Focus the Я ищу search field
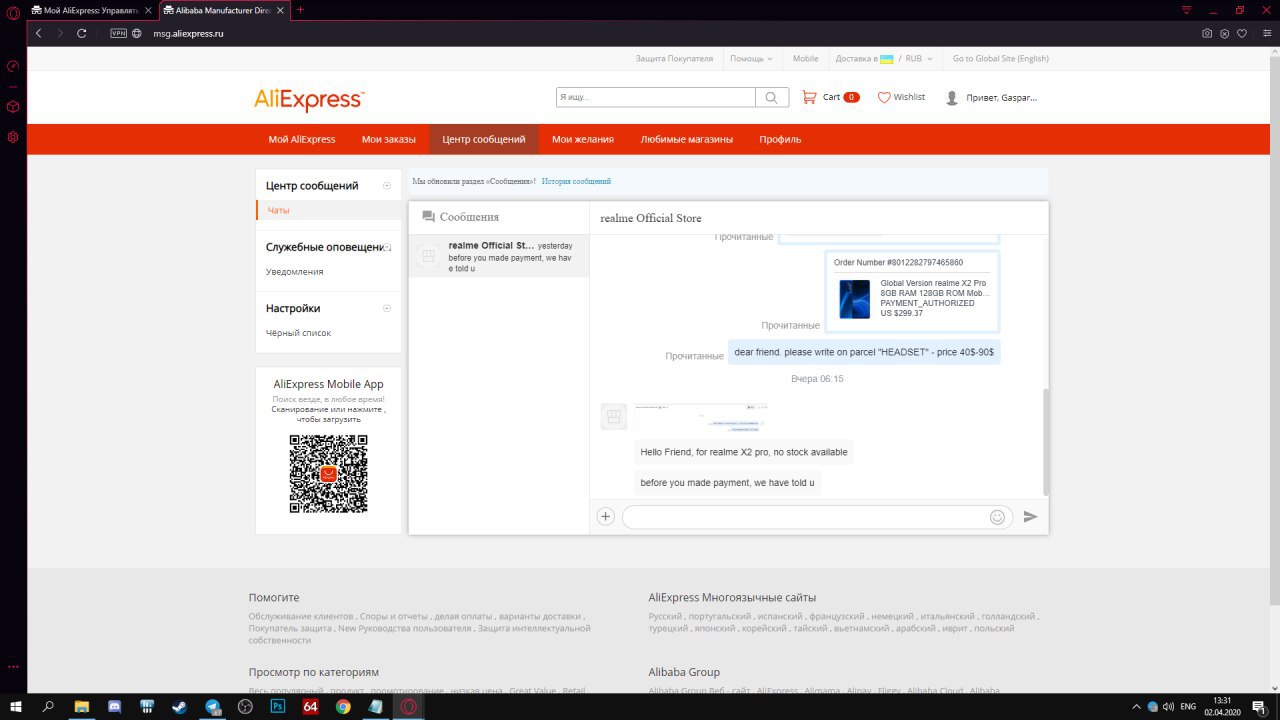 tap(656, 97)
